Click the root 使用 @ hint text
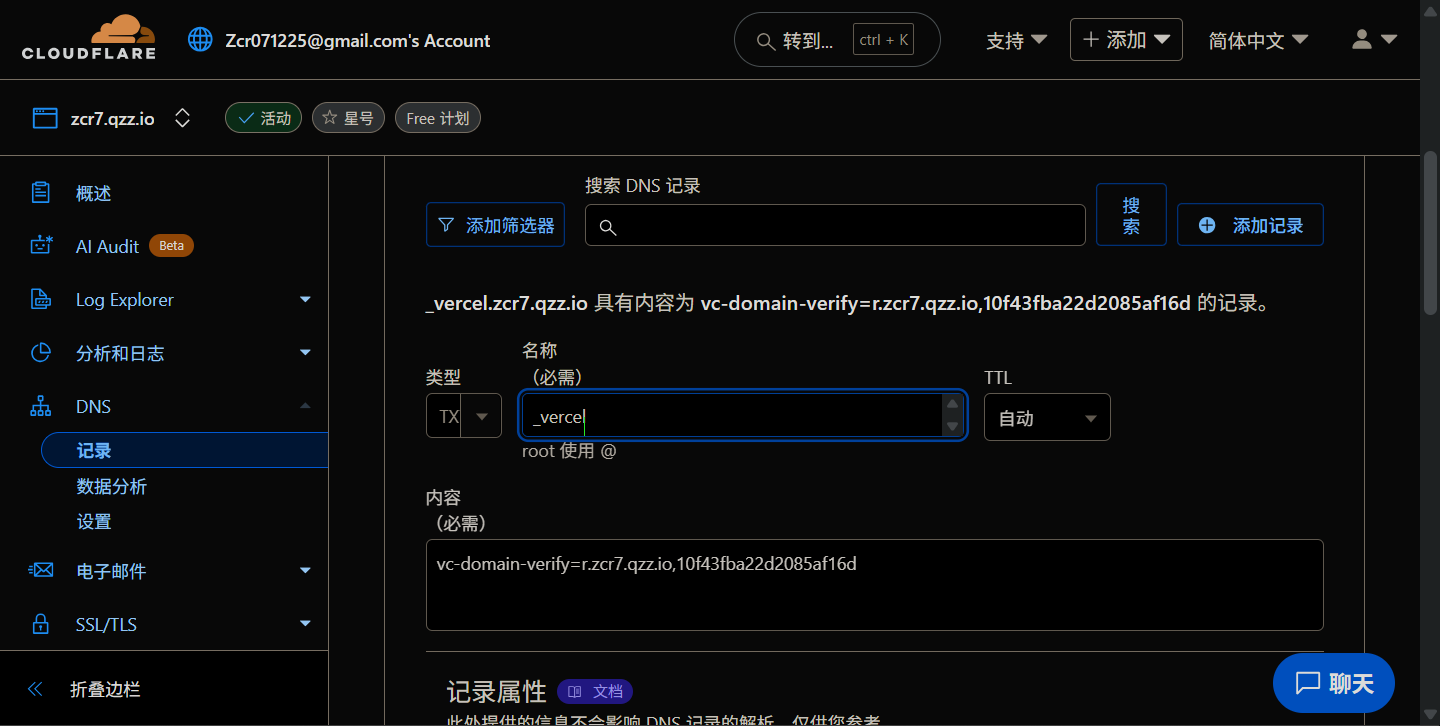1440x726 pixels. [x=569, y=451]
